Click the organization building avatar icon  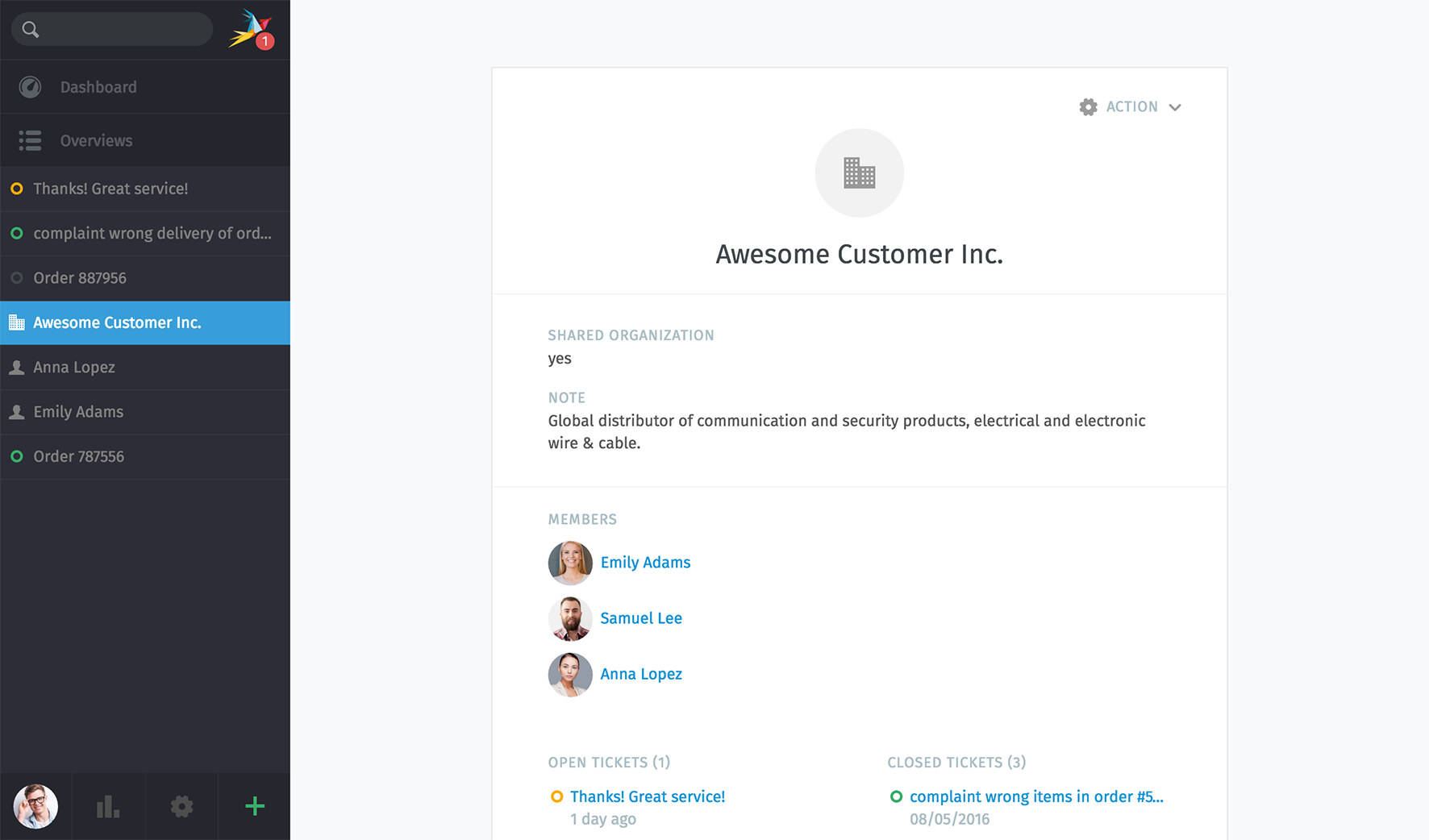pyautogui.click(x=859, y=173)
